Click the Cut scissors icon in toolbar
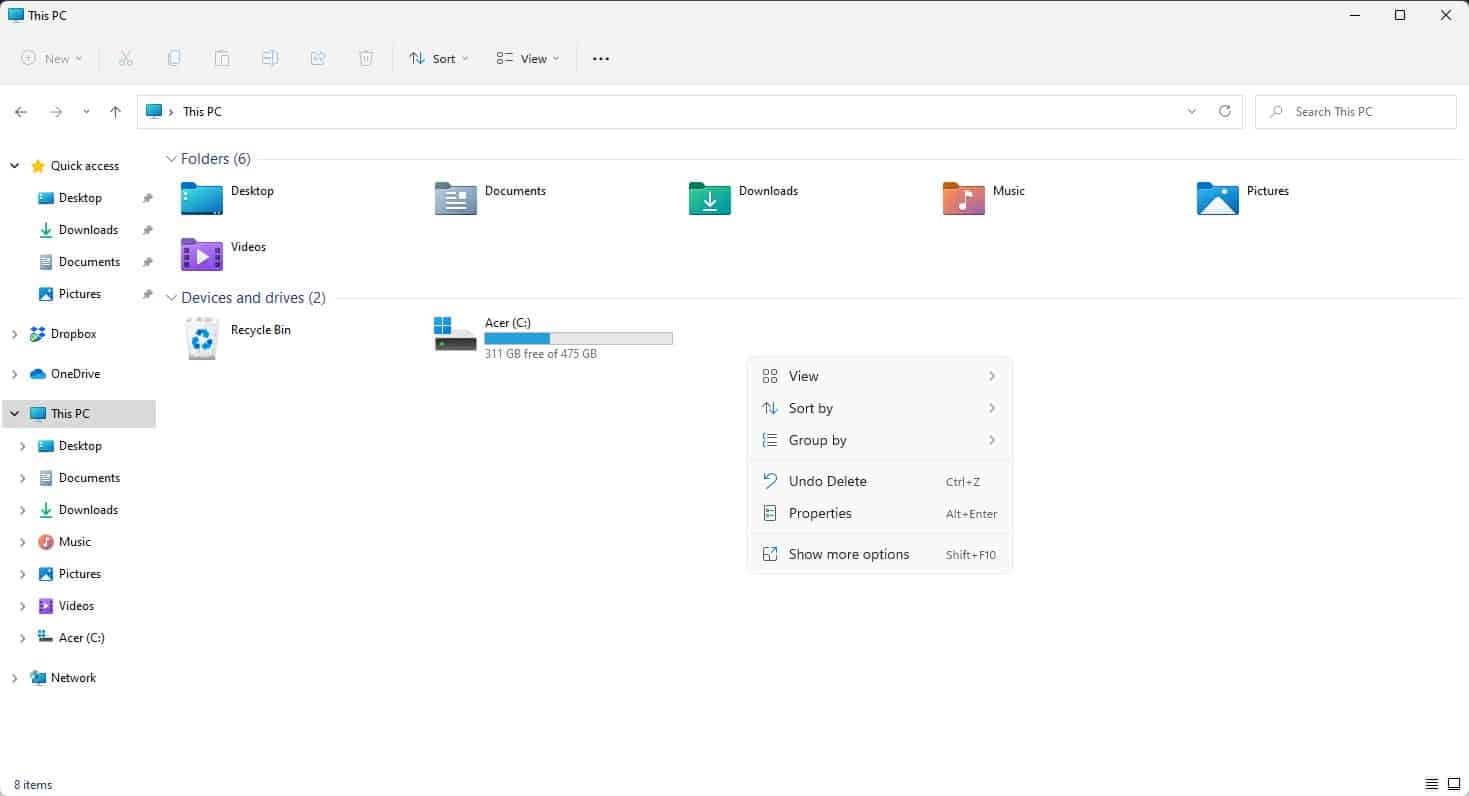The width and height of the screenshot is (1469, 796). coord(125,59)
